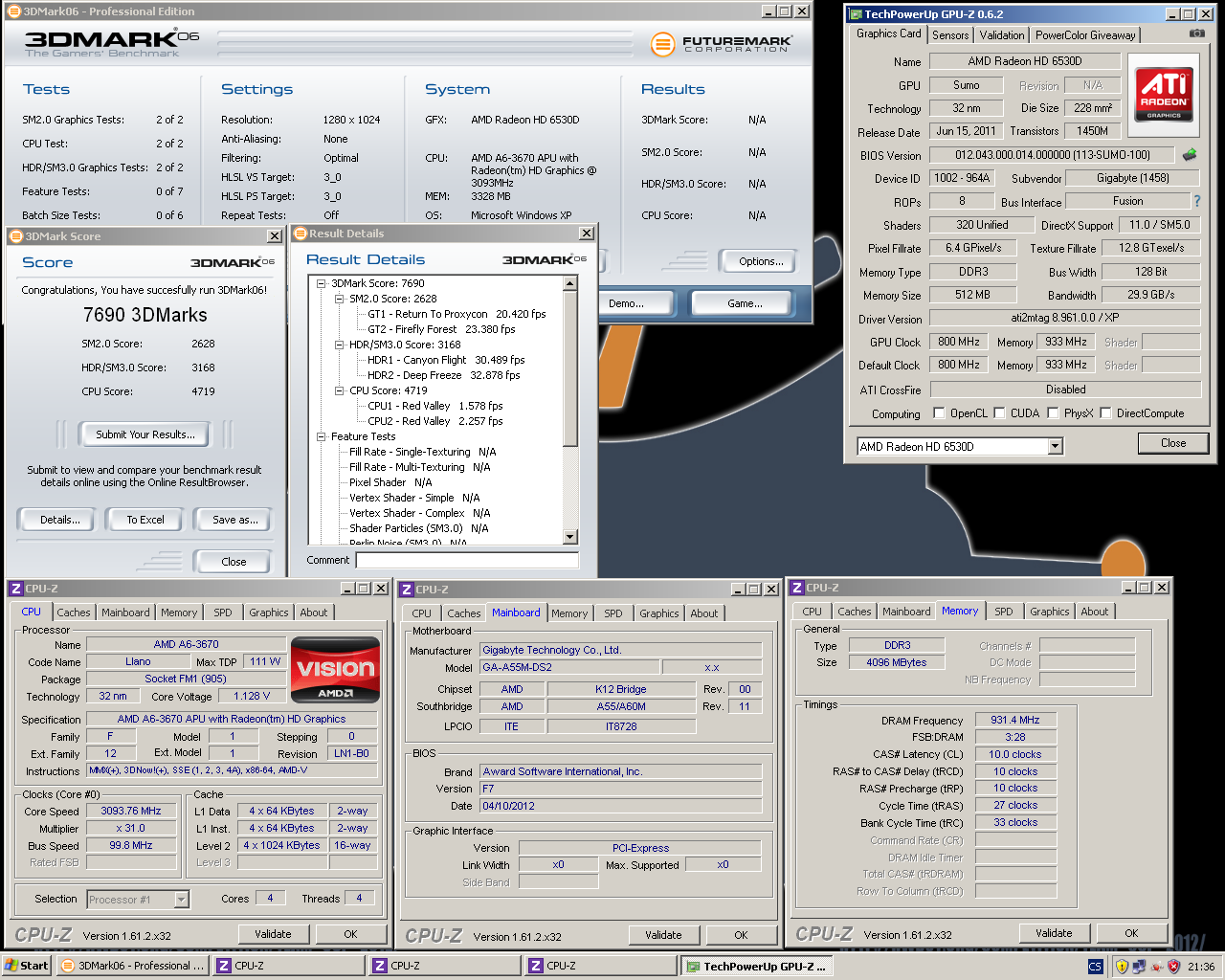Click the third CPU-Z taskbar button
1225x980 pixels.
coord(601,966)
